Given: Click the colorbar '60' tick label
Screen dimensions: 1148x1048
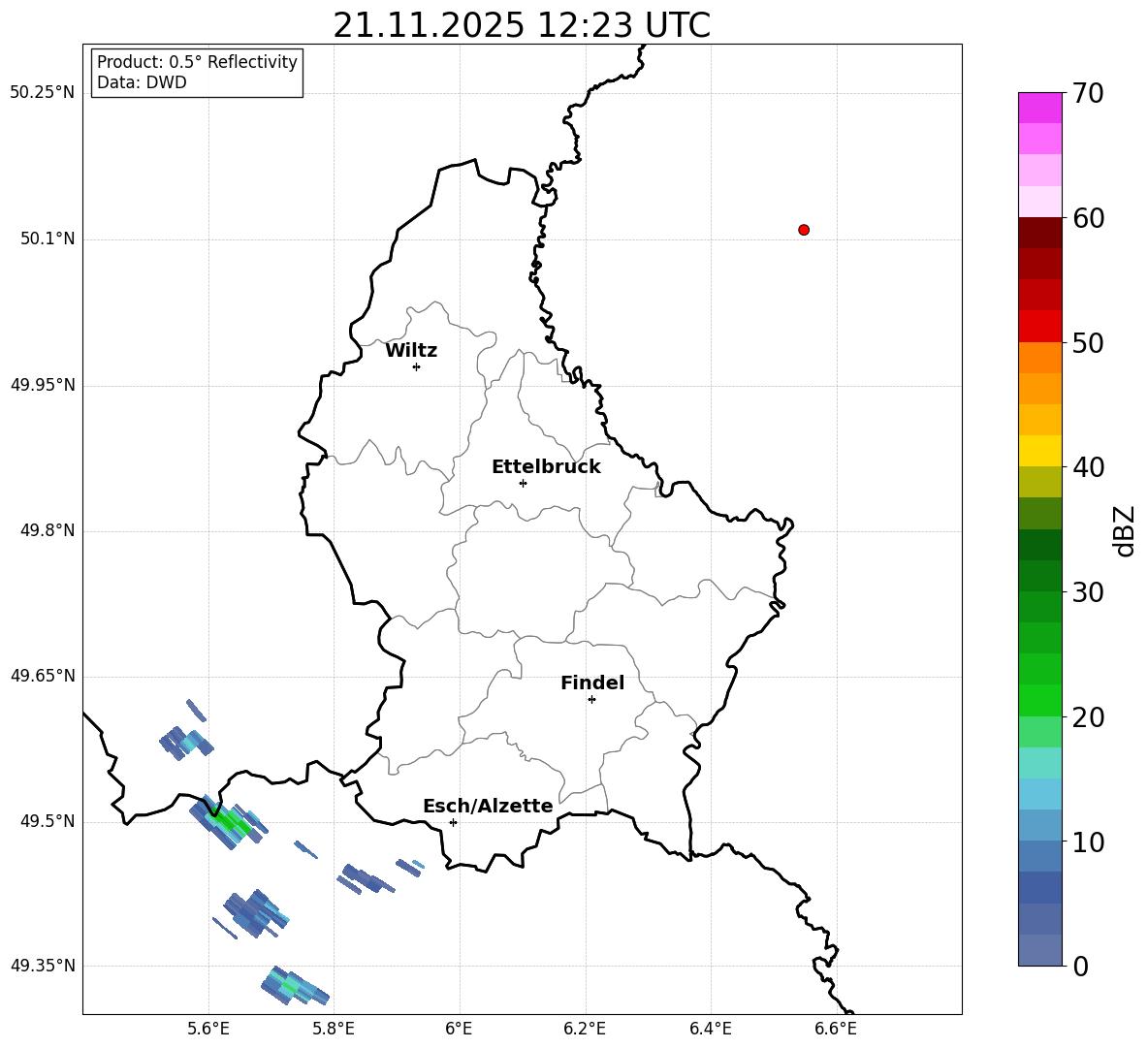Looking at the screenshot, I should tap(1088, 218).
